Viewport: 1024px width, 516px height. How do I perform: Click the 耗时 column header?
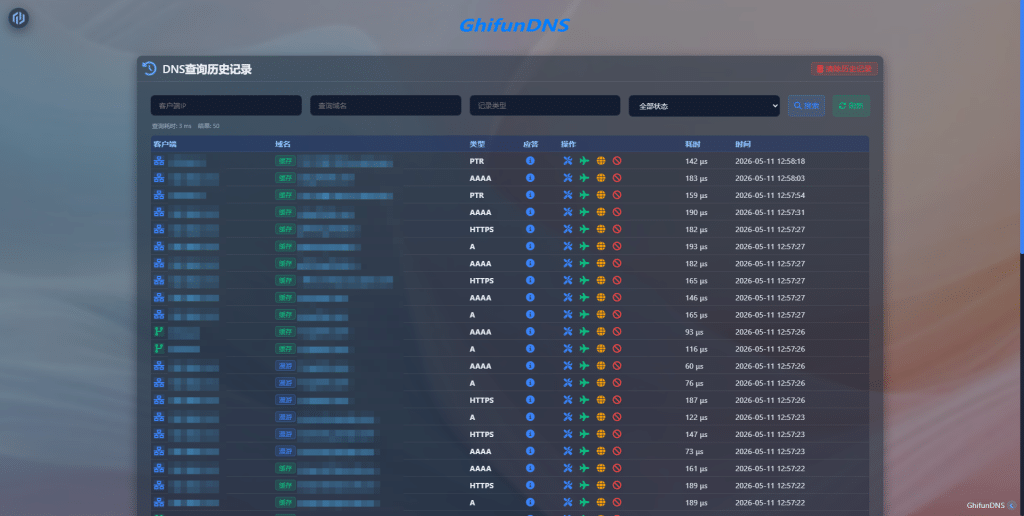click(x=692, y=144)
